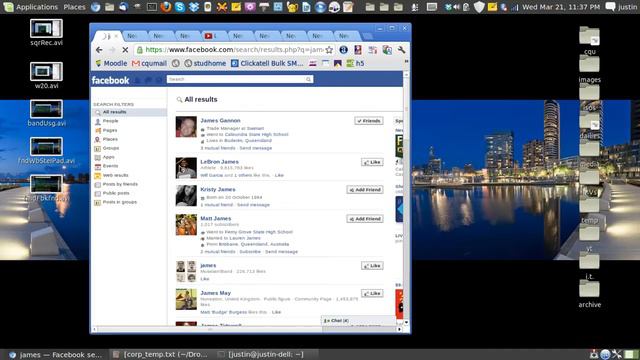Select All results filter
This screenshot has height=360, width=640.
(x=129, y=112)
